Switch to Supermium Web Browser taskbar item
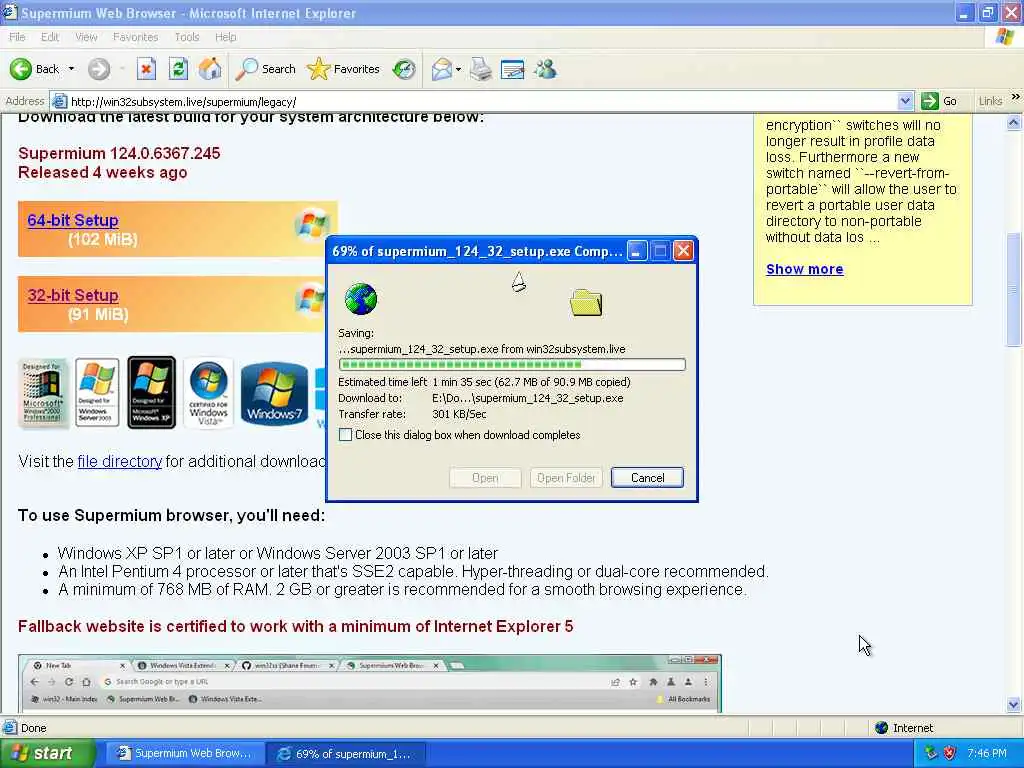The width and height of the screenshot is (1024, 768). tap(185, 753)
